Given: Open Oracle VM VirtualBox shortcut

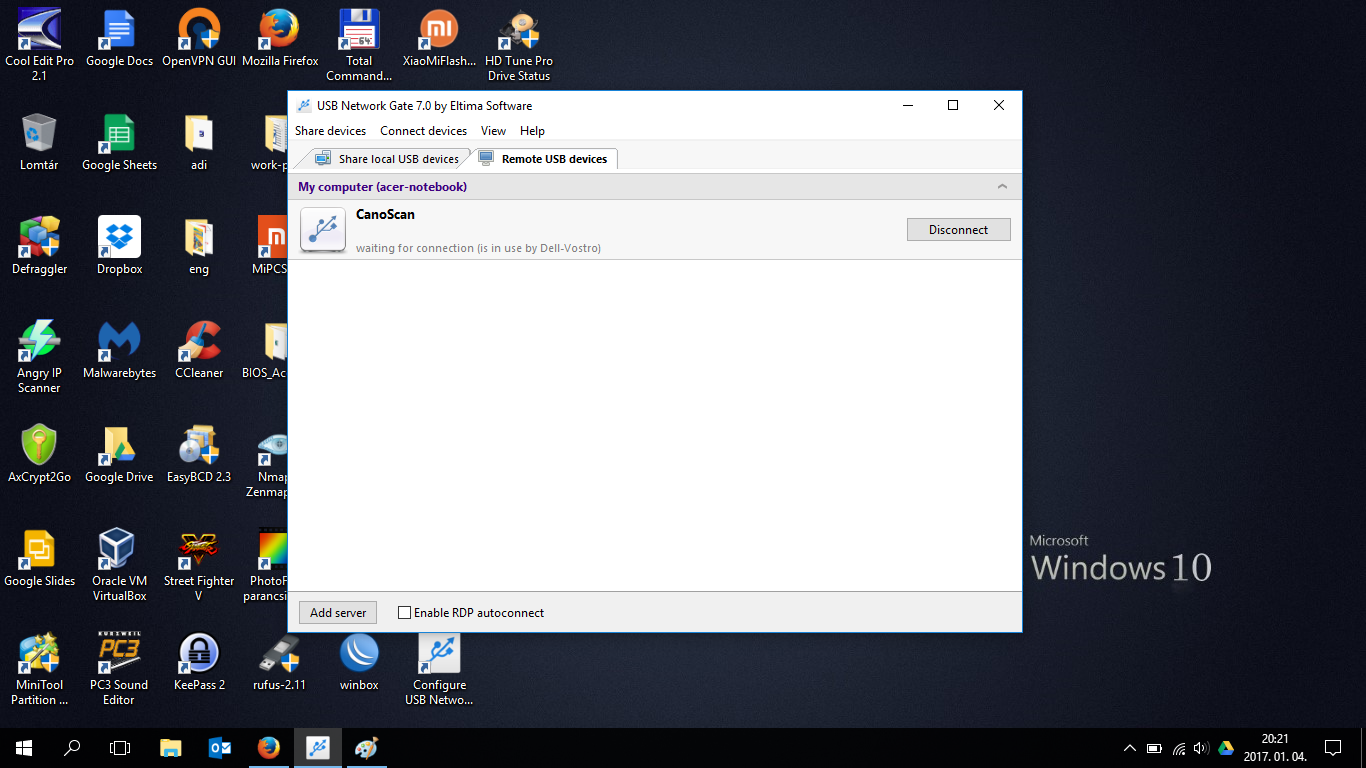Looking at the screenshot, I should coord(119,551).
